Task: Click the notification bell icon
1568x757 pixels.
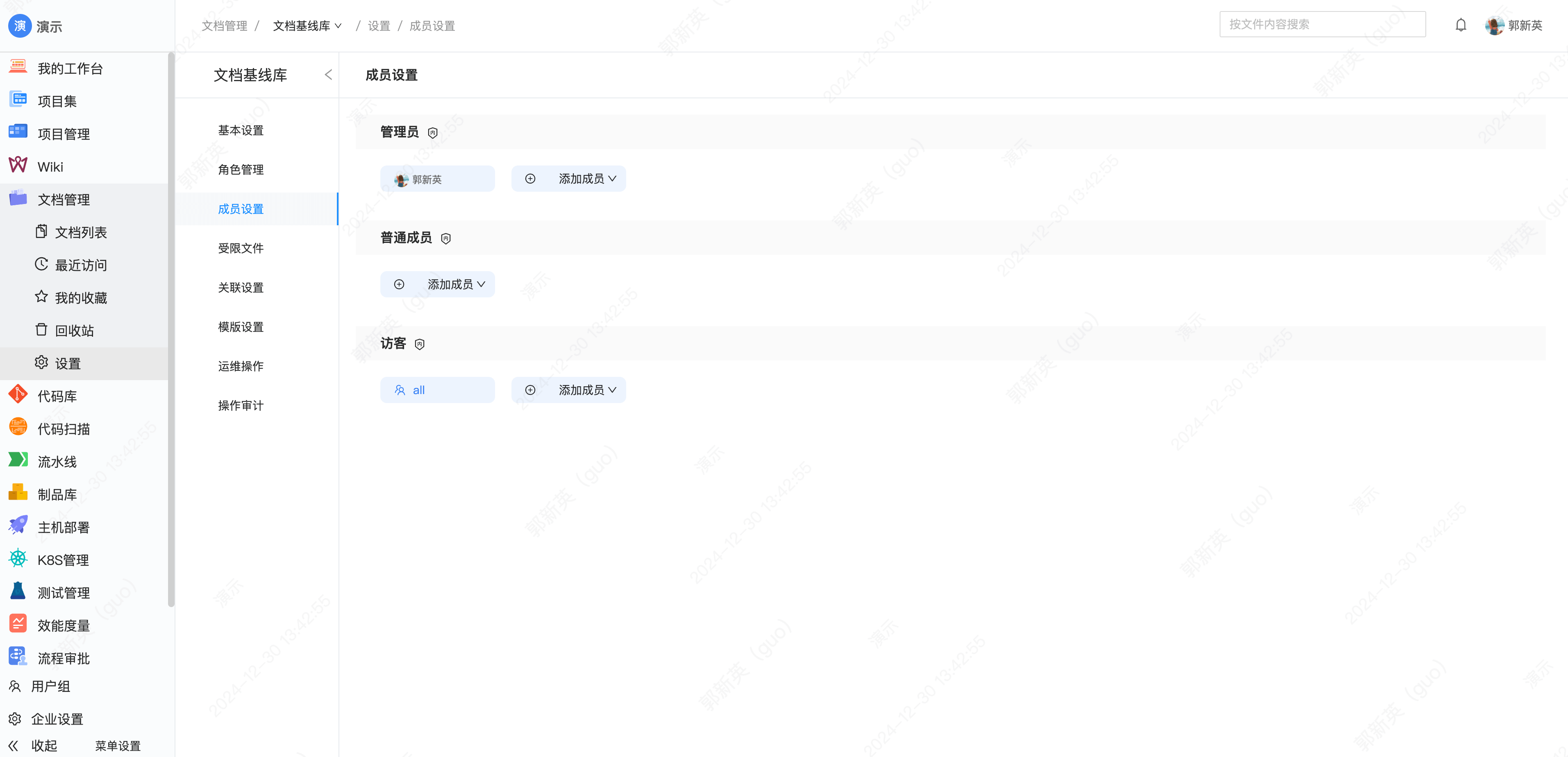Action: pos(1461,25)
